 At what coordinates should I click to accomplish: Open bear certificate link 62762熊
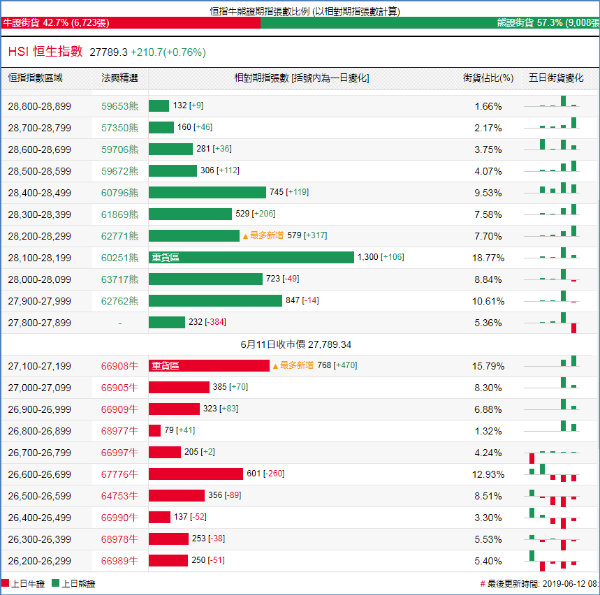[x=119, y=301]
